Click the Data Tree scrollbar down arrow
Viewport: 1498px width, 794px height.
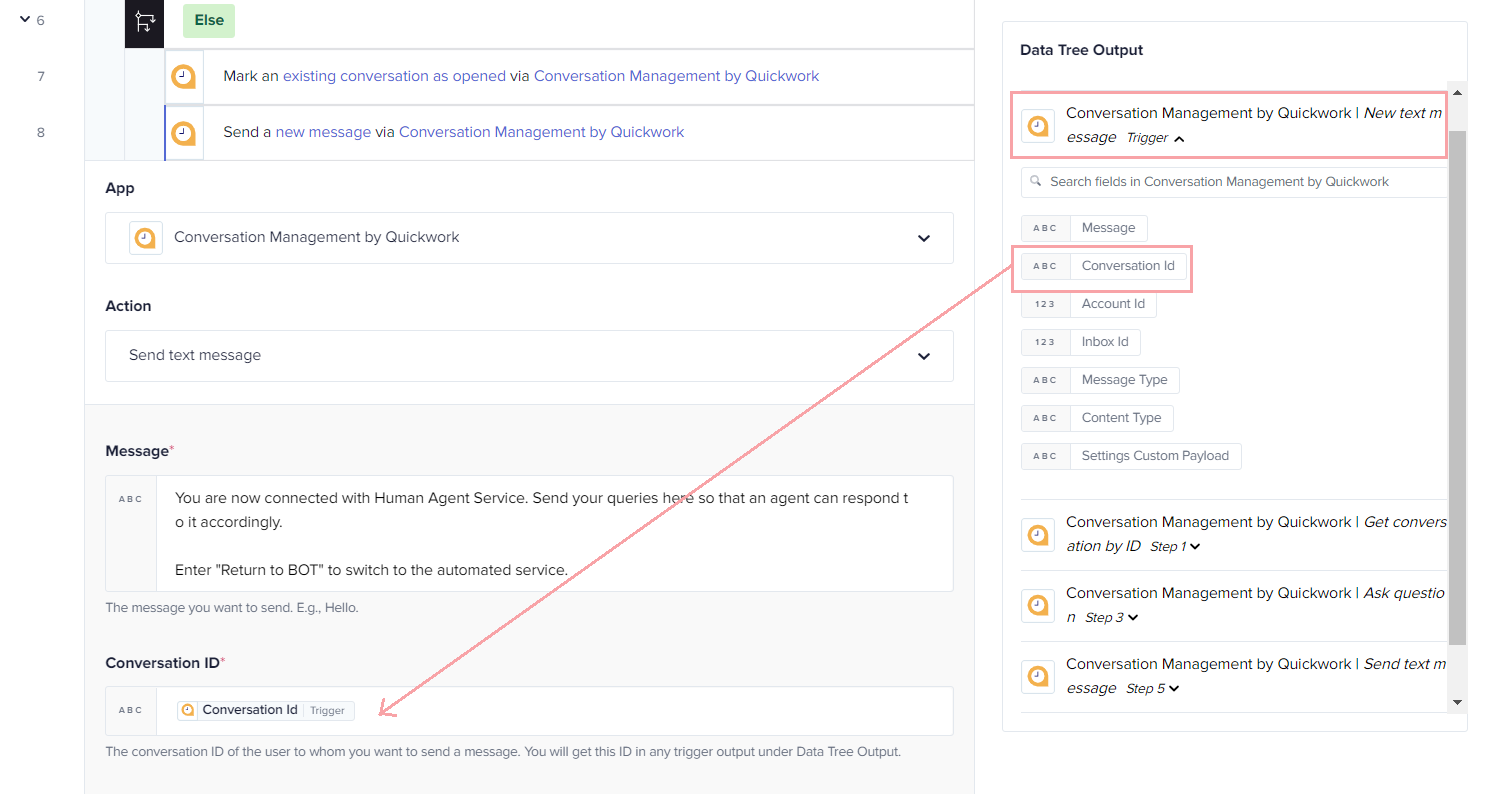tap(1457, 703)
